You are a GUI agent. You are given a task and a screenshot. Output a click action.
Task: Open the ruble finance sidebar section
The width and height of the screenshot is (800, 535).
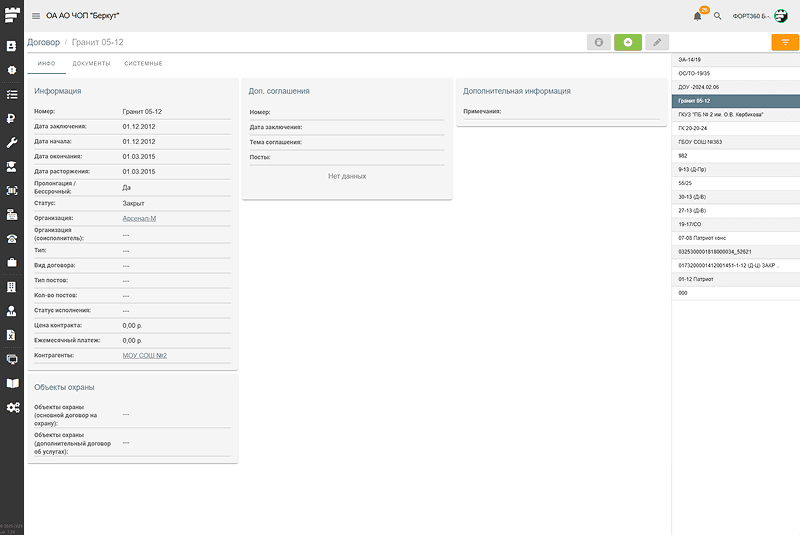click(x=12, y=118)
